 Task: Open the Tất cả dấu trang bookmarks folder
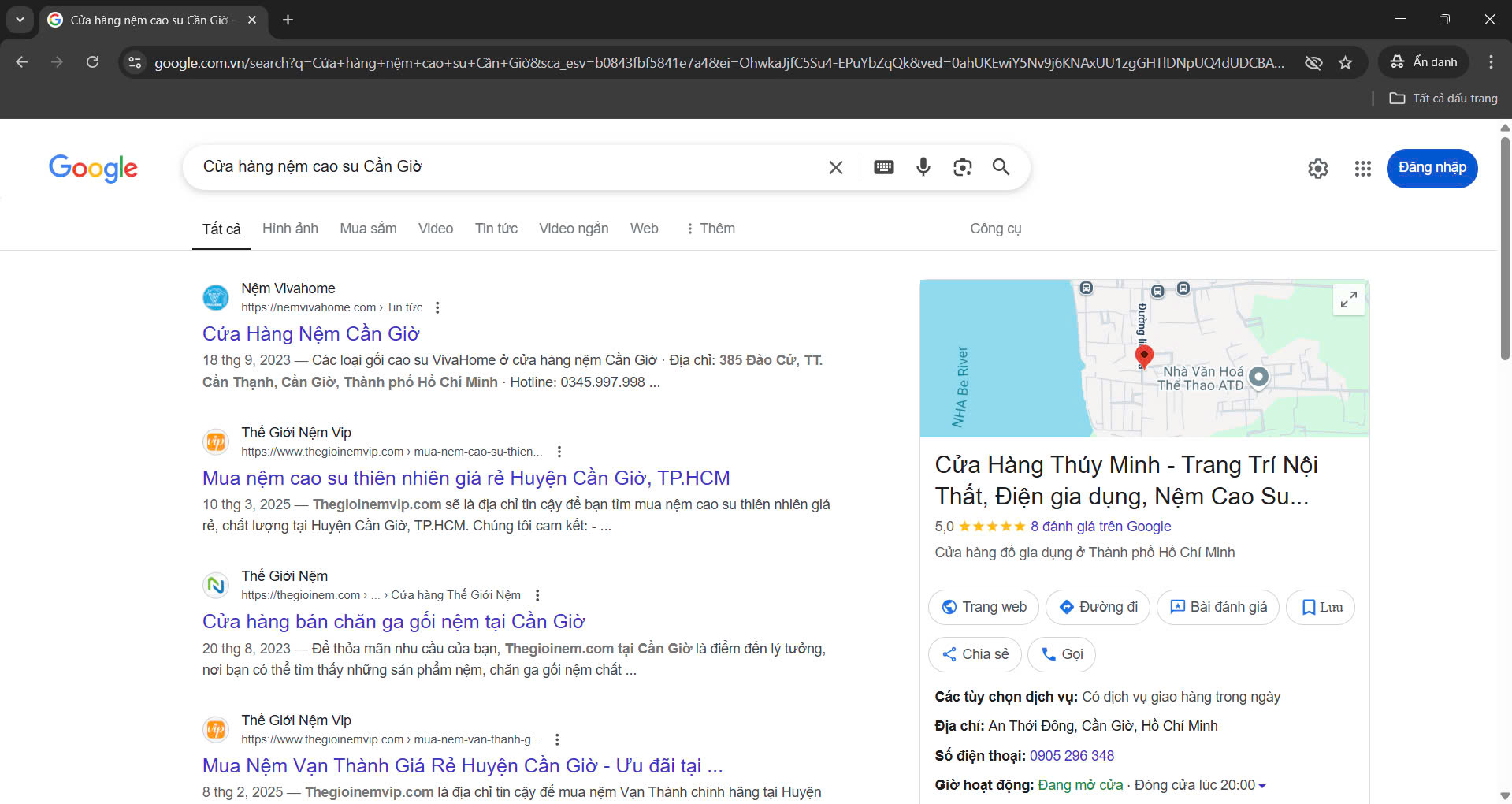tap(1443, 99)
